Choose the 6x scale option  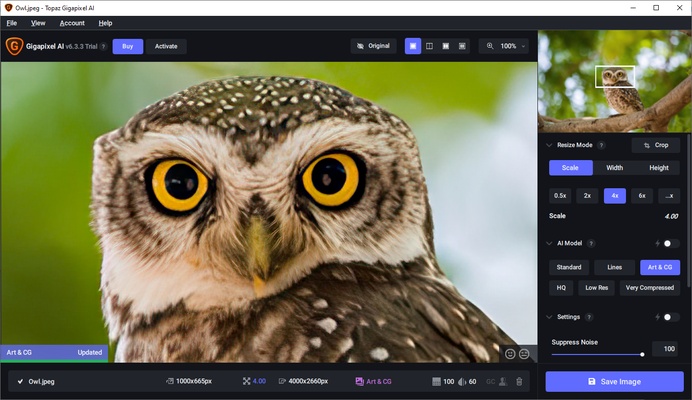coord(642,196)
